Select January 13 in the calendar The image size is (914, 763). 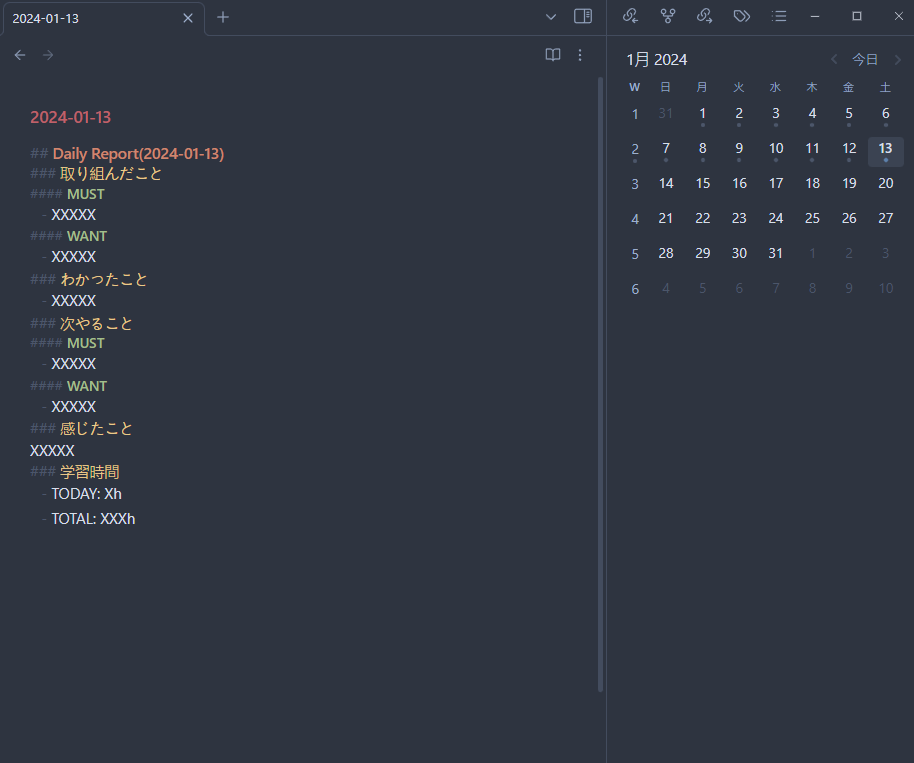[885, 150]
